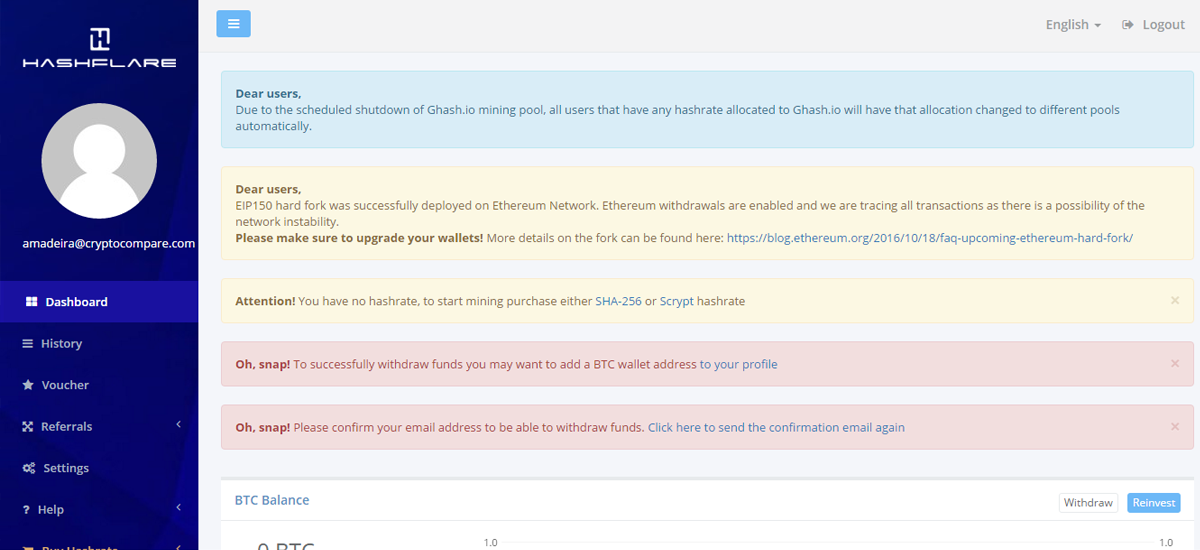Screen dimensions: 1200x550
Task: Click the Reinvest button
Action: coord(1154,503)
